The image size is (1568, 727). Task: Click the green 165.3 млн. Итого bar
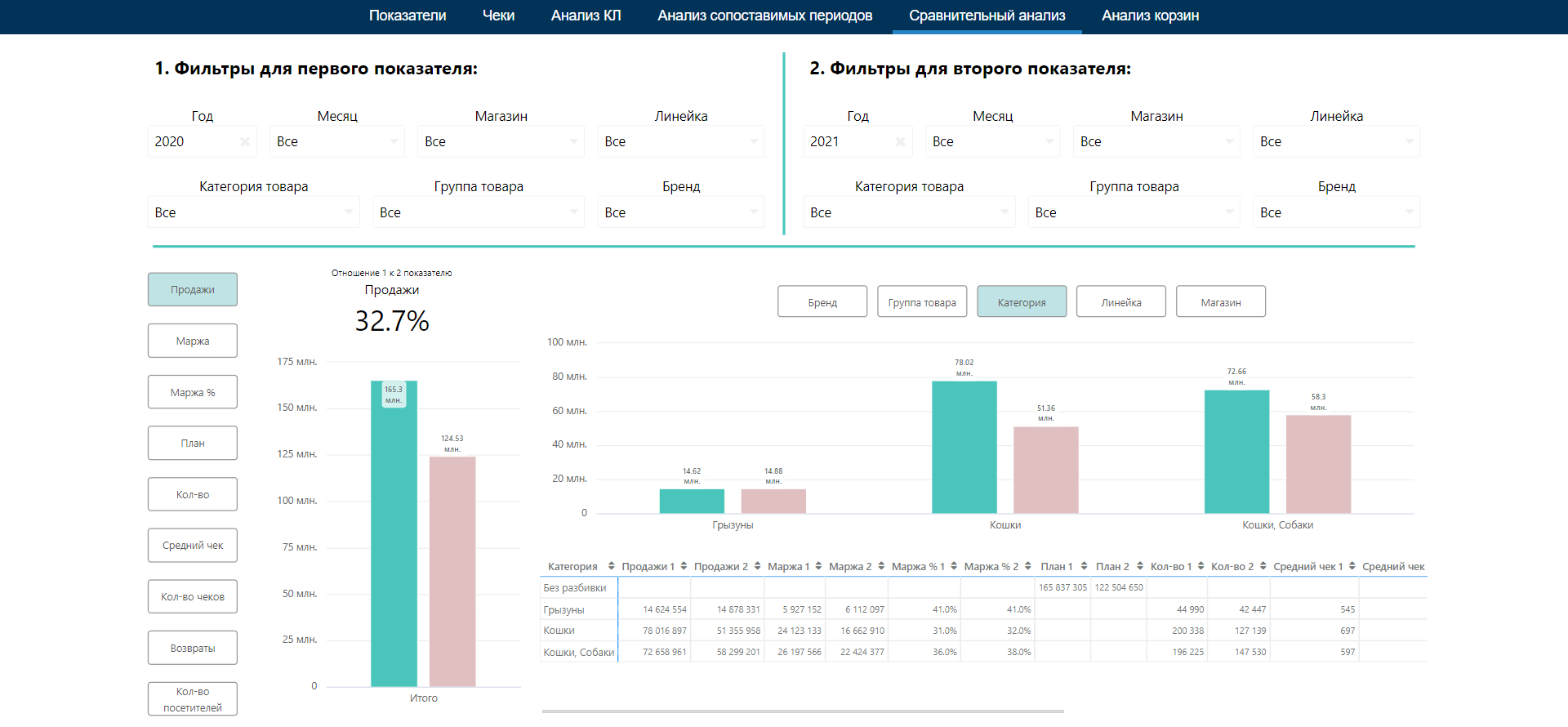coord(394,533)
